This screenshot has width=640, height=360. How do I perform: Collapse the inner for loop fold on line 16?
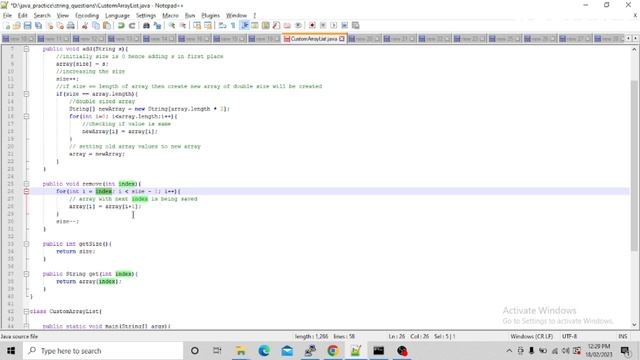pyautogui.click(x=26, y=116)
